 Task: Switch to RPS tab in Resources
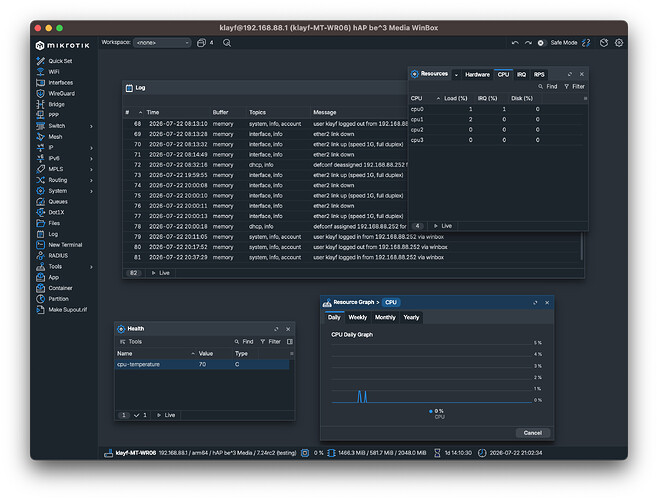(x=539, y=75)
